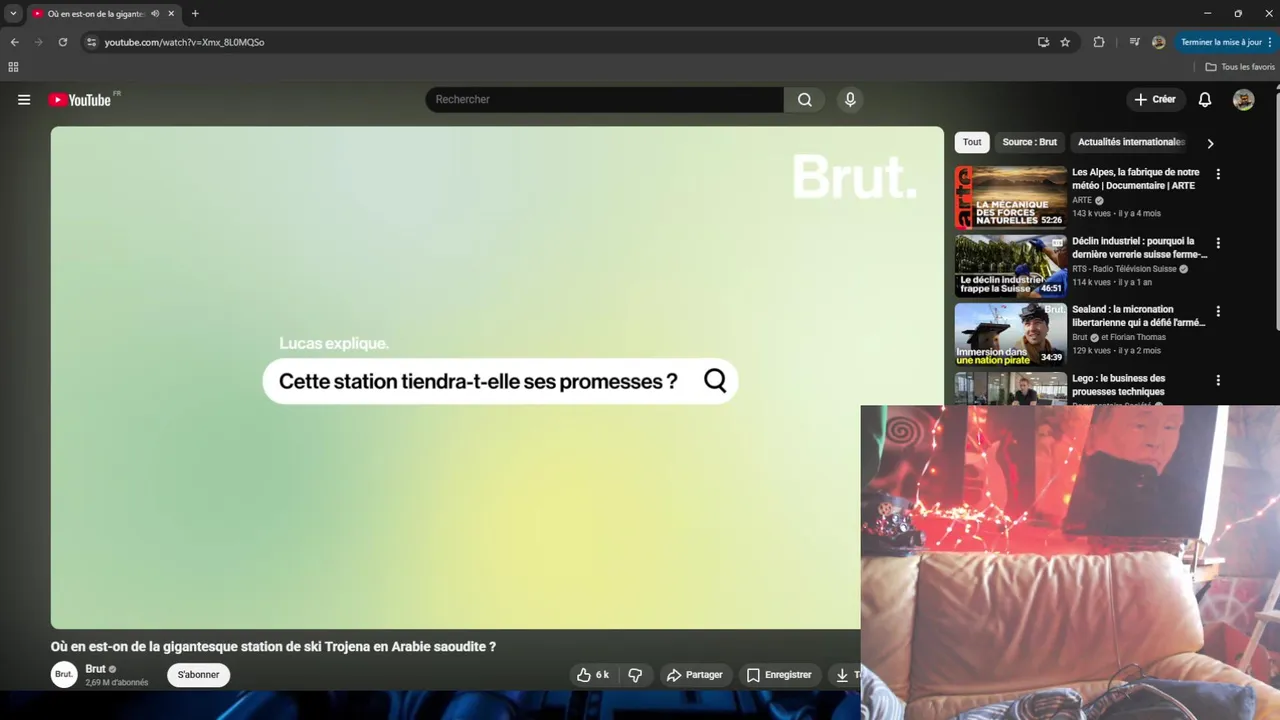1280x720 pixels.
Task: Open video titled Déclin industriel : pourquoi la
Action: pyautogui.click(x=1139, y=248)
